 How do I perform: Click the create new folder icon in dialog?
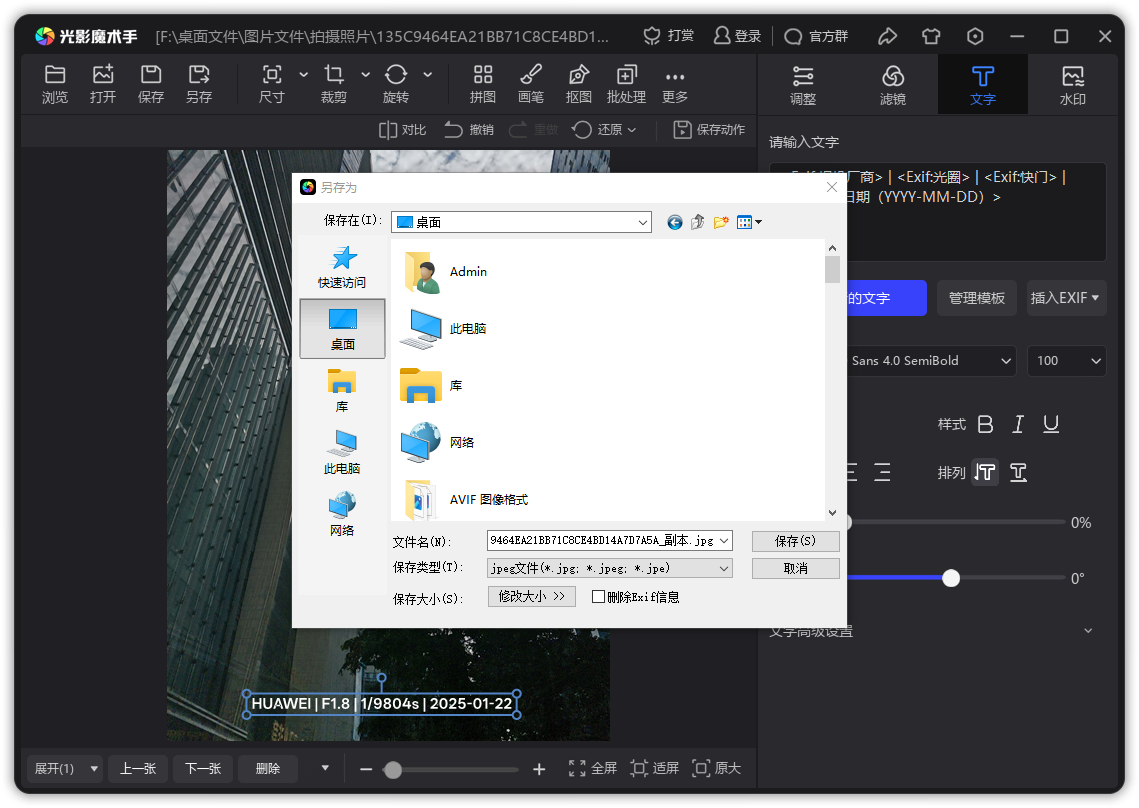tap(720, 222)
